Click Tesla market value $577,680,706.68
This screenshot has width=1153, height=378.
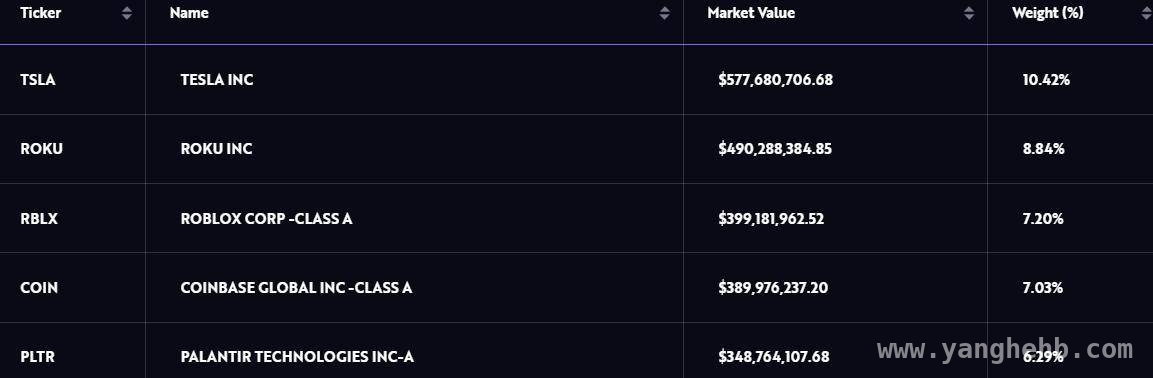[776, 79]
